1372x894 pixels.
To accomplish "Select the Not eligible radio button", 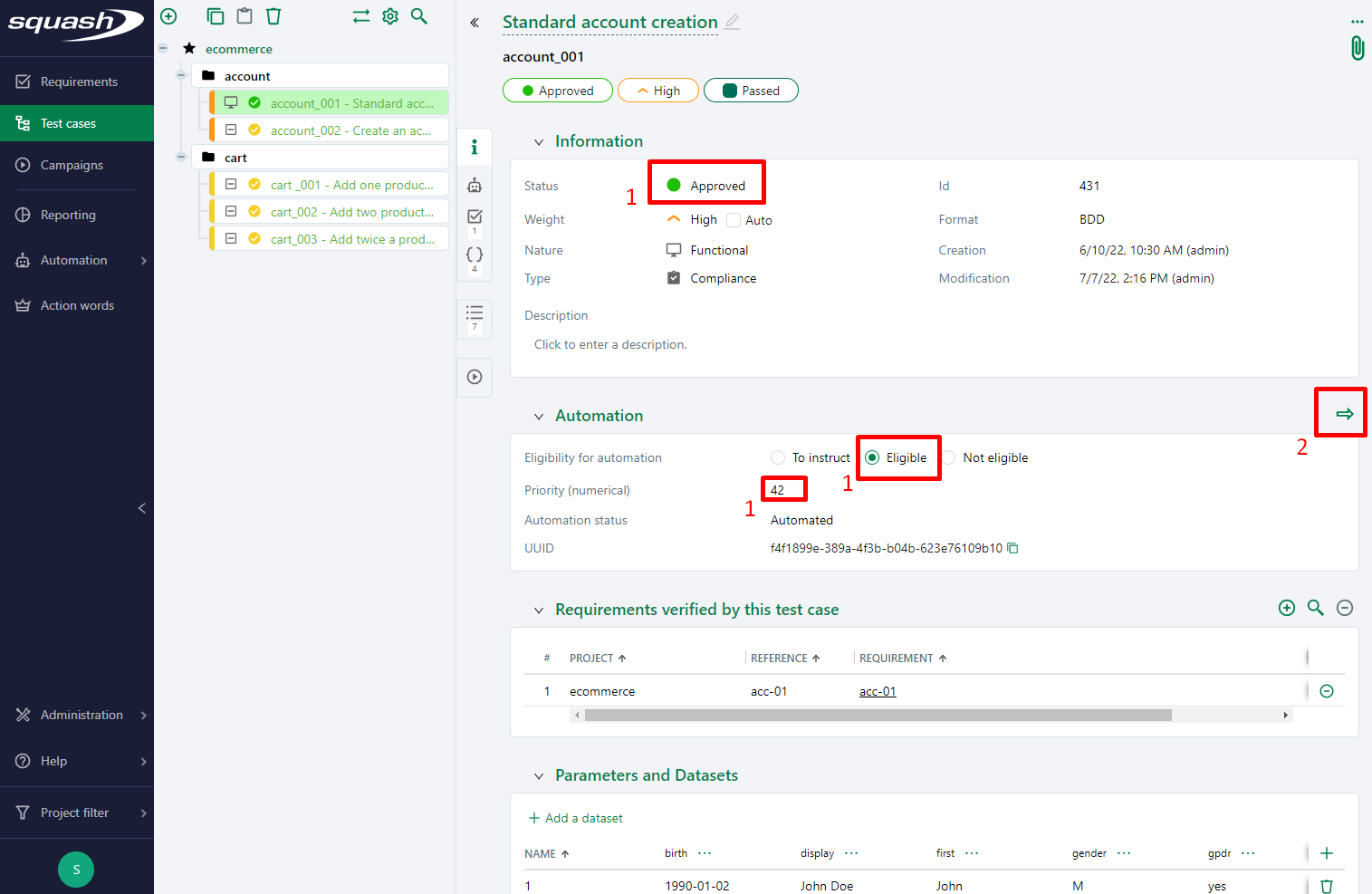I will click(x=949, y=457).
